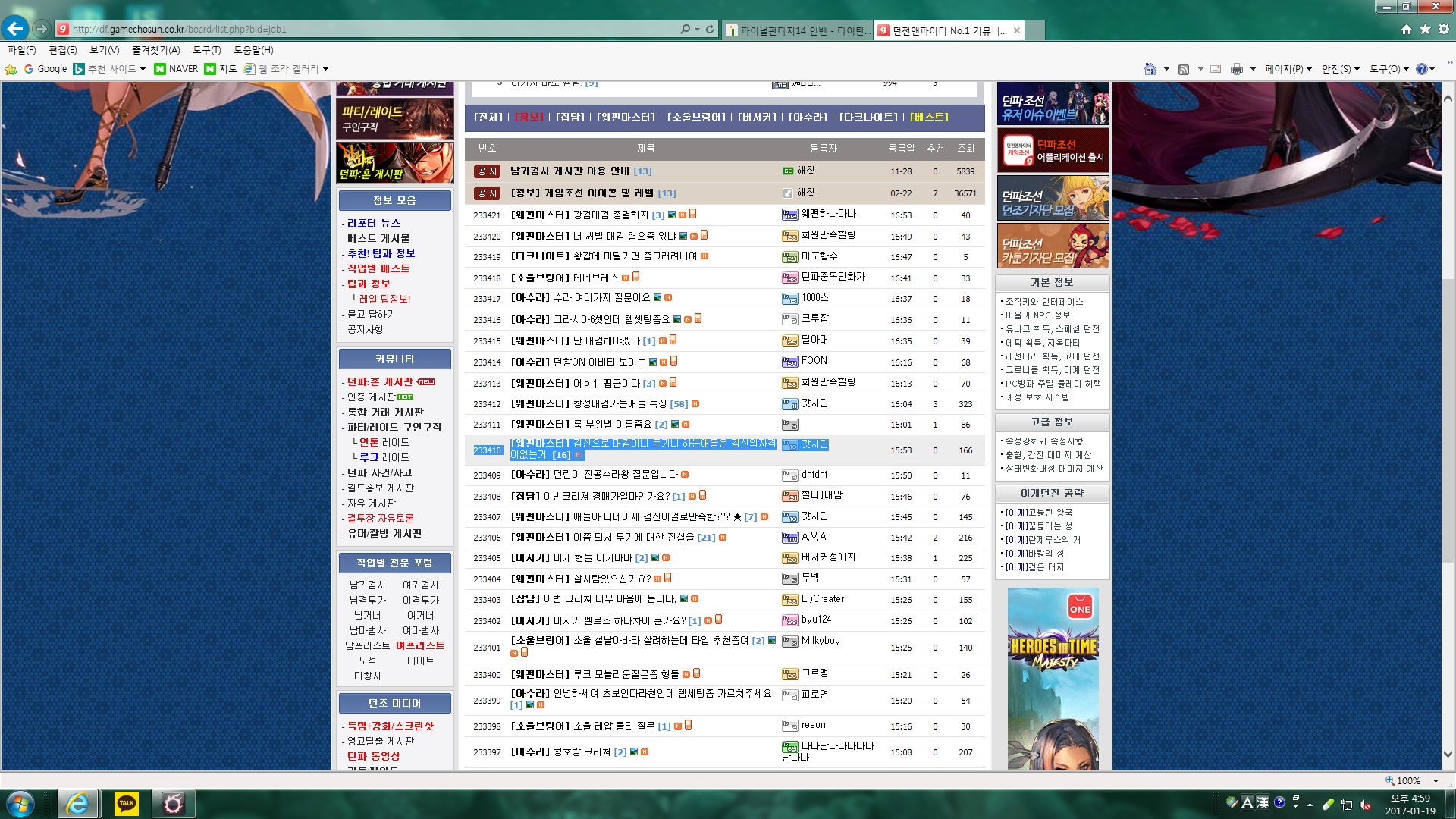The image size is (1456, 819).
Task: Click the Internet Explorer taskbar icon
Action: [x=77, y=803]
